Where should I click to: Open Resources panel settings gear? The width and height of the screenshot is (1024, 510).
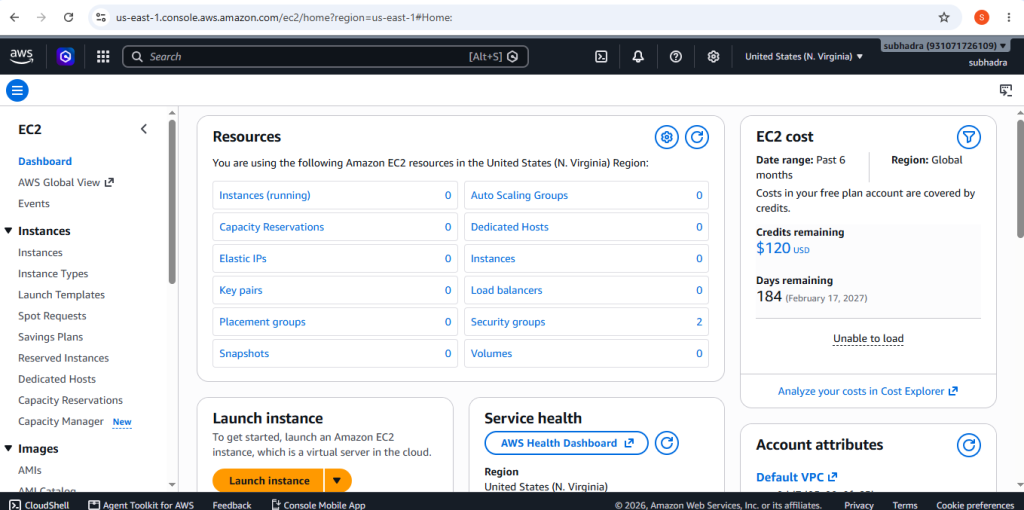[x=667, y=137]
